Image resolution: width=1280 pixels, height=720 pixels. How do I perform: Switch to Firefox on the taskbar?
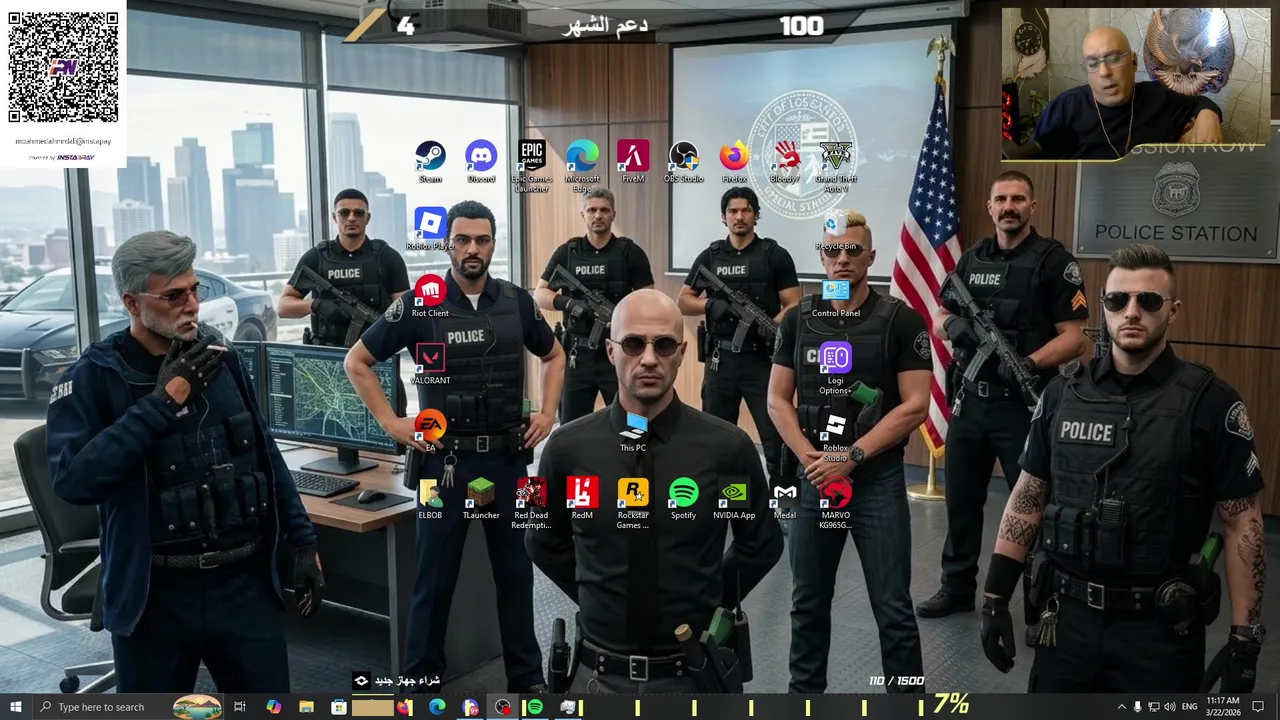[404, 707]
